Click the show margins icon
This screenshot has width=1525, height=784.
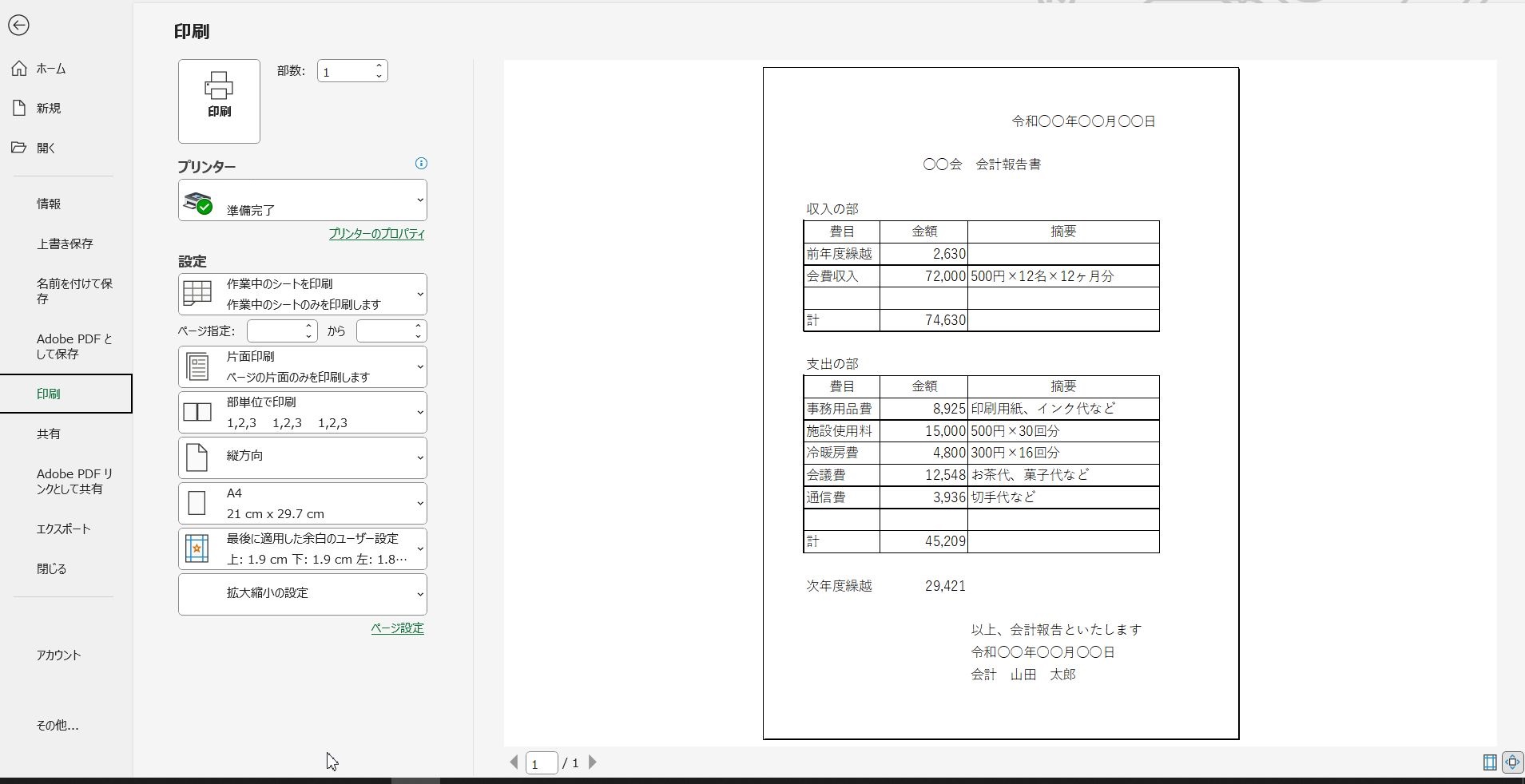pos(1489,762)
